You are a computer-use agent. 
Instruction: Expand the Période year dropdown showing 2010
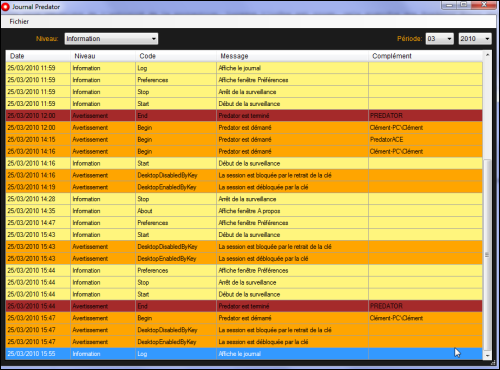pyautogui.click(x=475, y=39)
